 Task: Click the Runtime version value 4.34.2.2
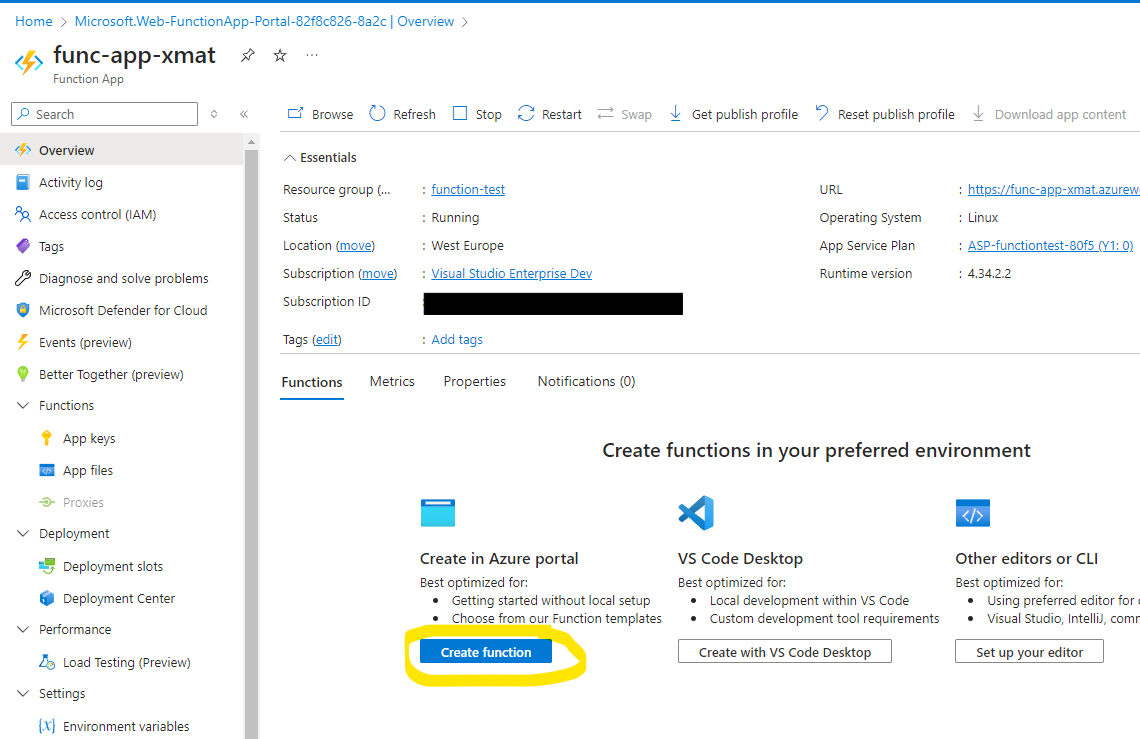tap(989, 273)
